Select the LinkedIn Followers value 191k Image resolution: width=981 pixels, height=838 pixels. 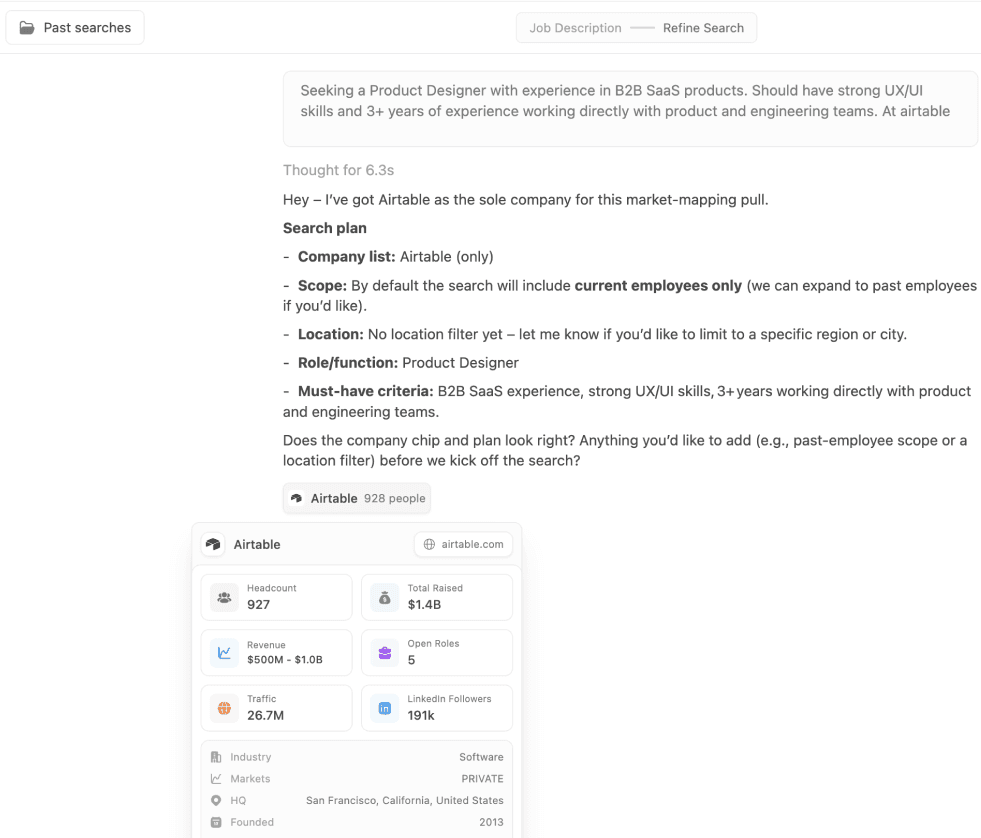[x=421, y=715]
